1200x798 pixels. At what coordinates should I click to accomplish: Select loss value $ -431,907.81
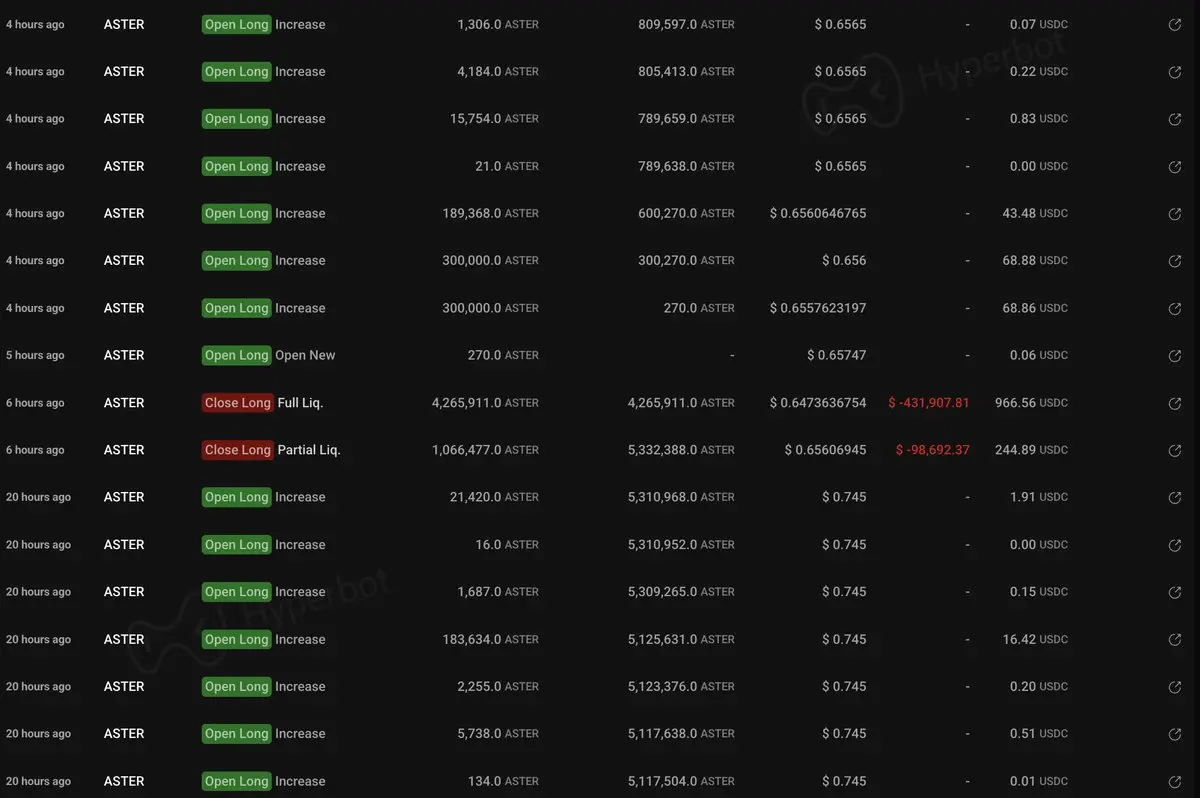(x=929, y=403)
